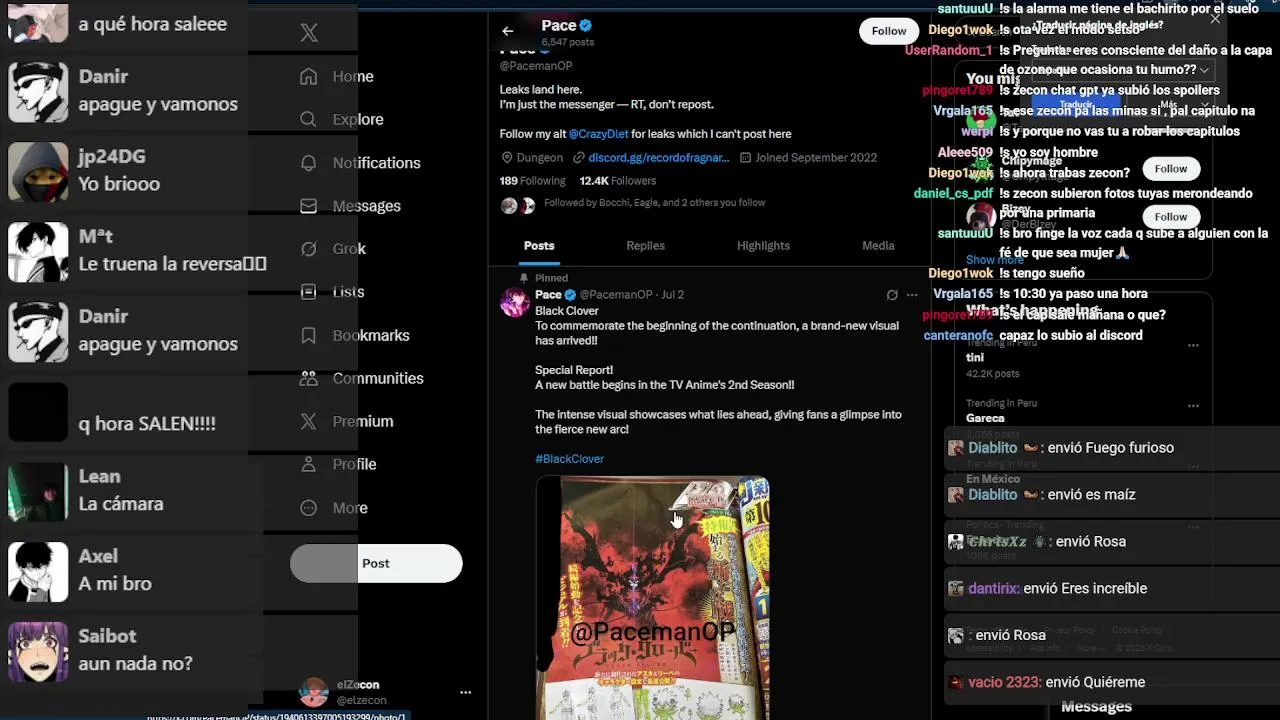This screenshot has height=720, width=1280.
Task: Click the Post button
Action: tap(376, 563)
